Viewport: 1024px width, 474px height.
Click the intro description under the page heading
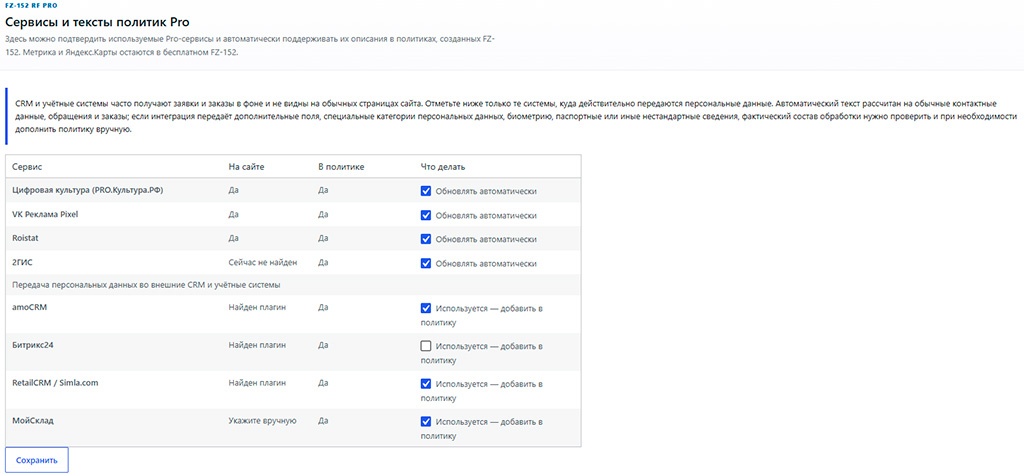249,46
